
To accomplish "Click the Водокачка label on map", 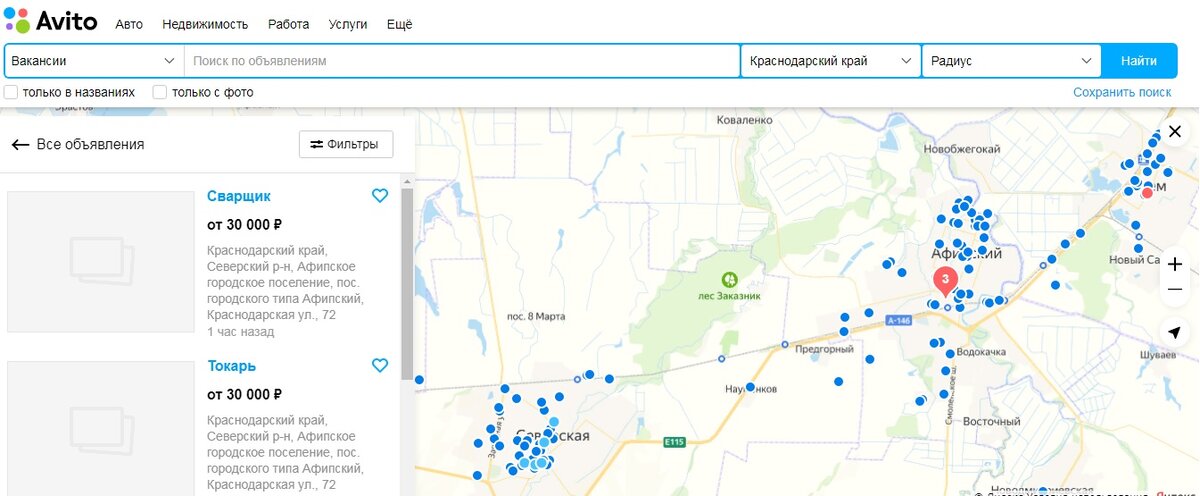I will pos(981,352).
